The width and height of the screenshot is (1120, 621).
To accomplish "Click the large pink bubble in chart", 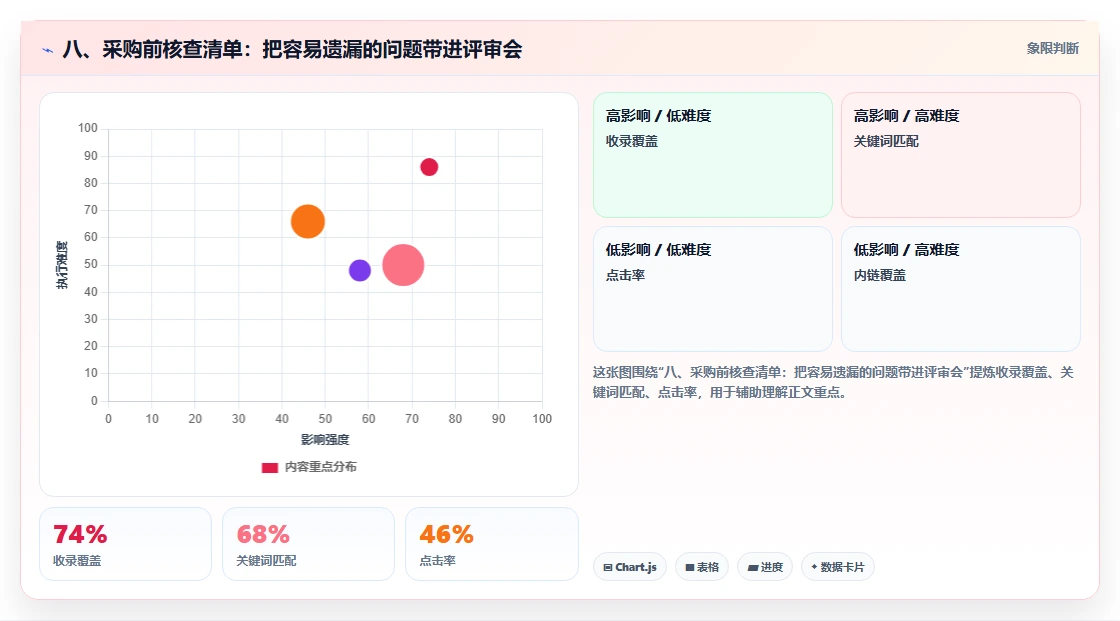I will tap(403, 265).
